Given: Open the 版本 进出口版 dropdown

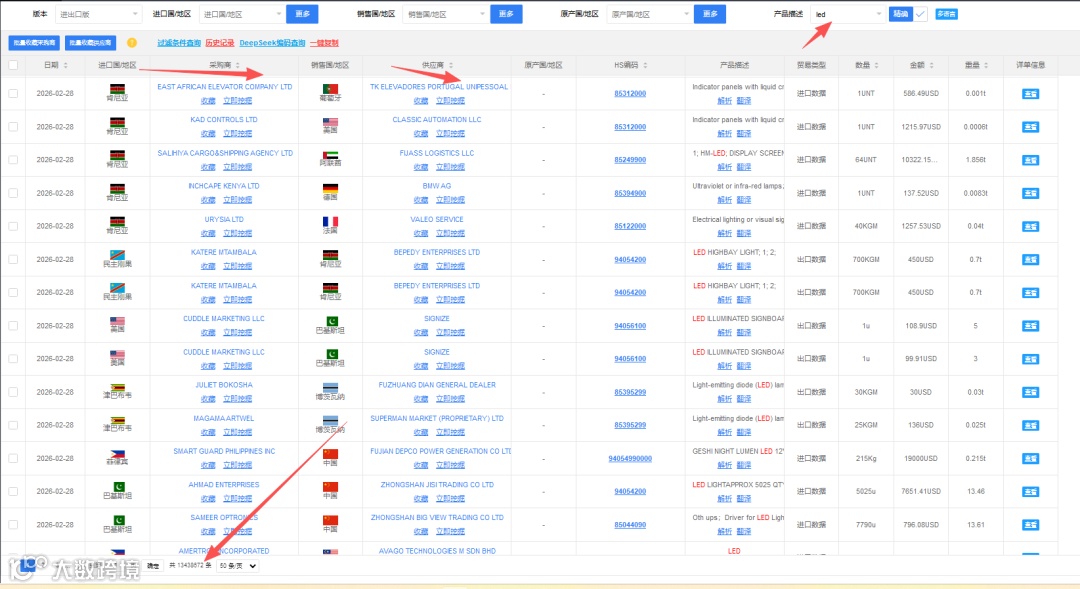Looking at the screenshot, I should 98,14.
